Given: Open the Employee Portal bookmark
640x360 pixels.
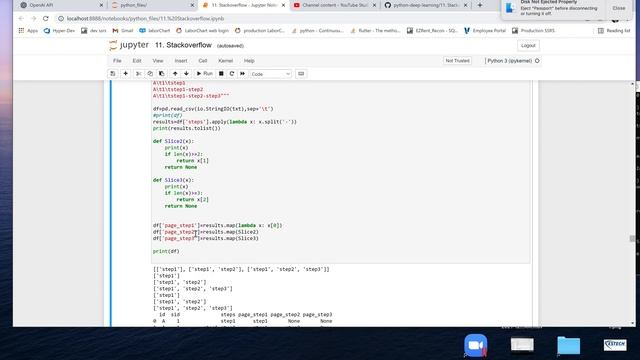Looking at the screenshot, I should [485, 31].
